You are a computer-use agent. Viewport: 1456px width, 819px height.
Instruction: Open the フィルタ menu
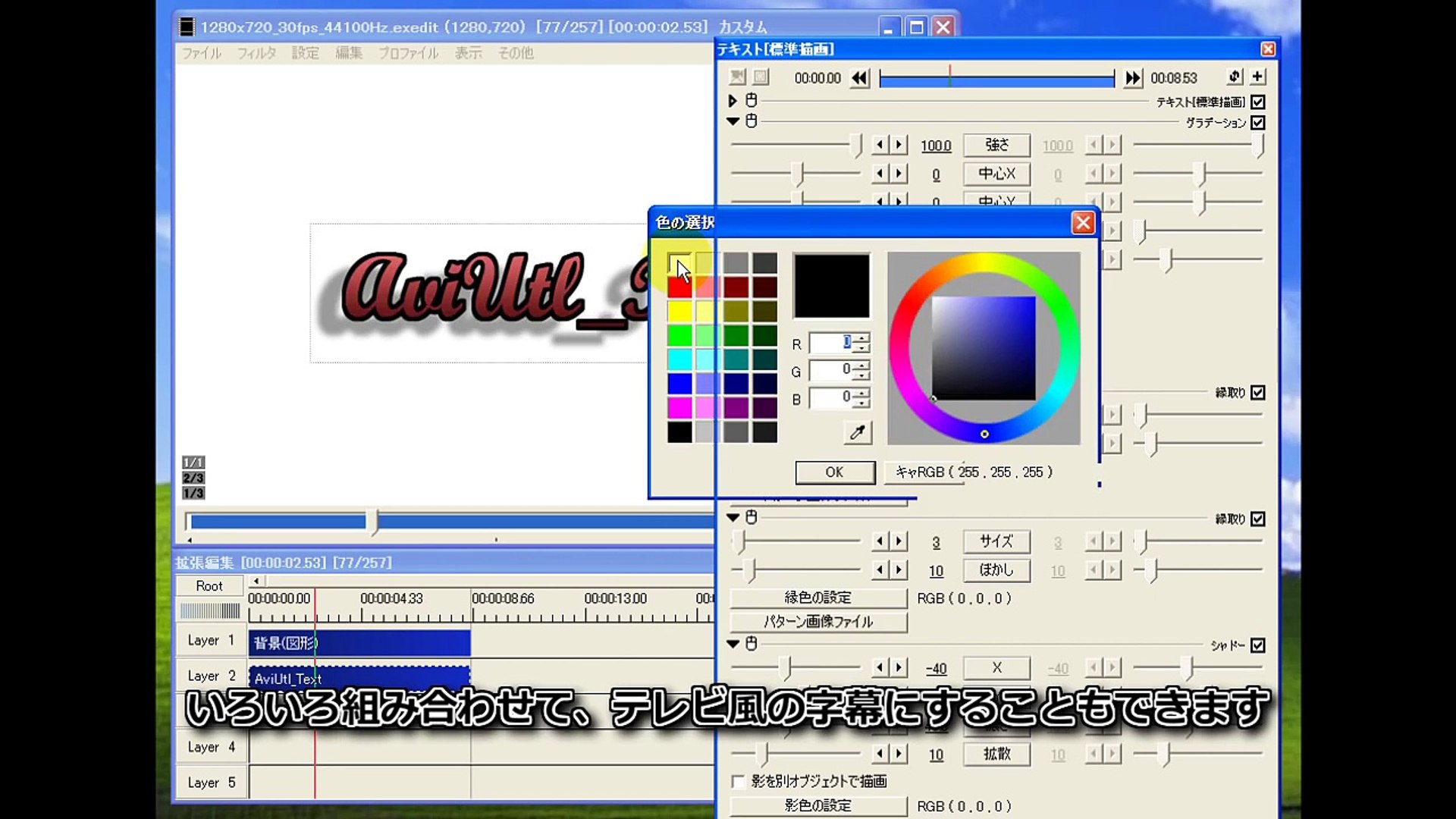(257, 53)
